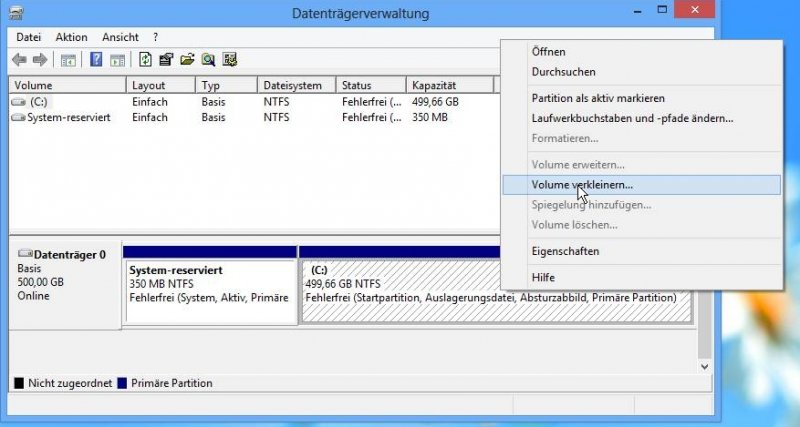Viewport: 800px width, 427px height.
Task: Click the blue Primäre Partition legend swatch
Action: click(x=122, y=383)
